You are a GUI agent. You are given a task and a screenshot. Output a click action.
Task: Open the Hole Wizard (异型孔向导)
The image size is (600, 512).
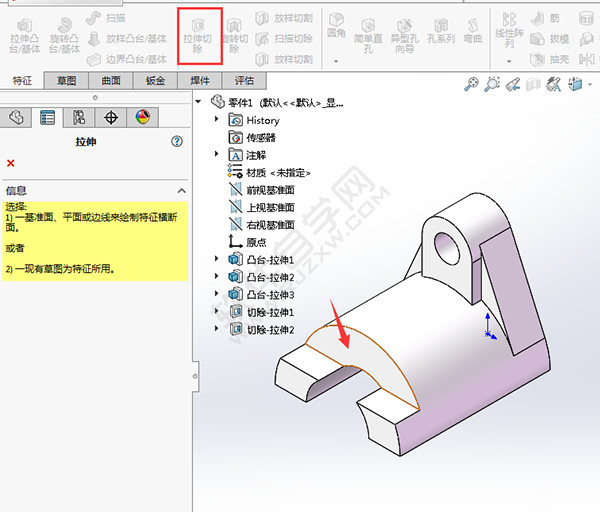[x=404, y=36]
